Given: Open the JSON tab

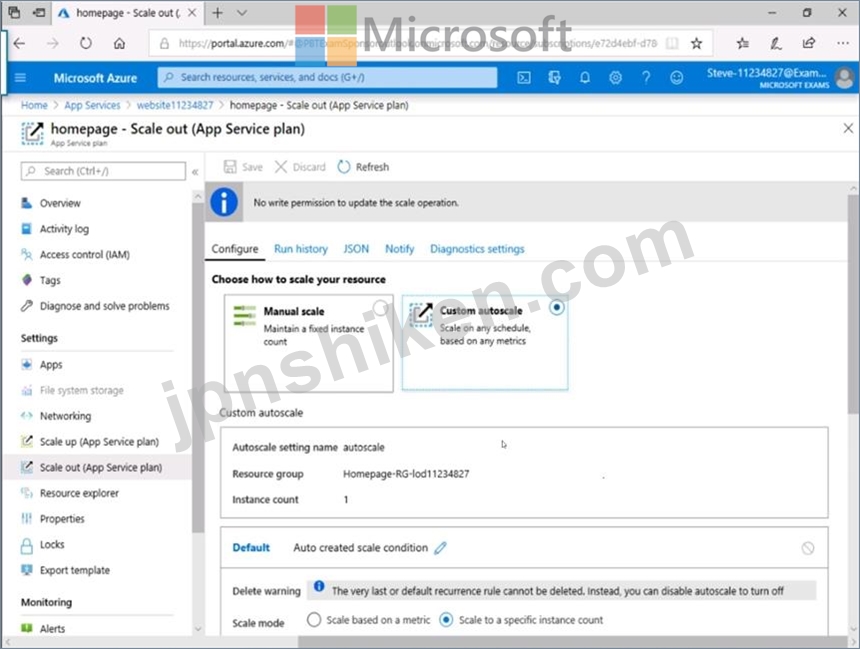Looking at the screenshot, I should click(356, 249).
